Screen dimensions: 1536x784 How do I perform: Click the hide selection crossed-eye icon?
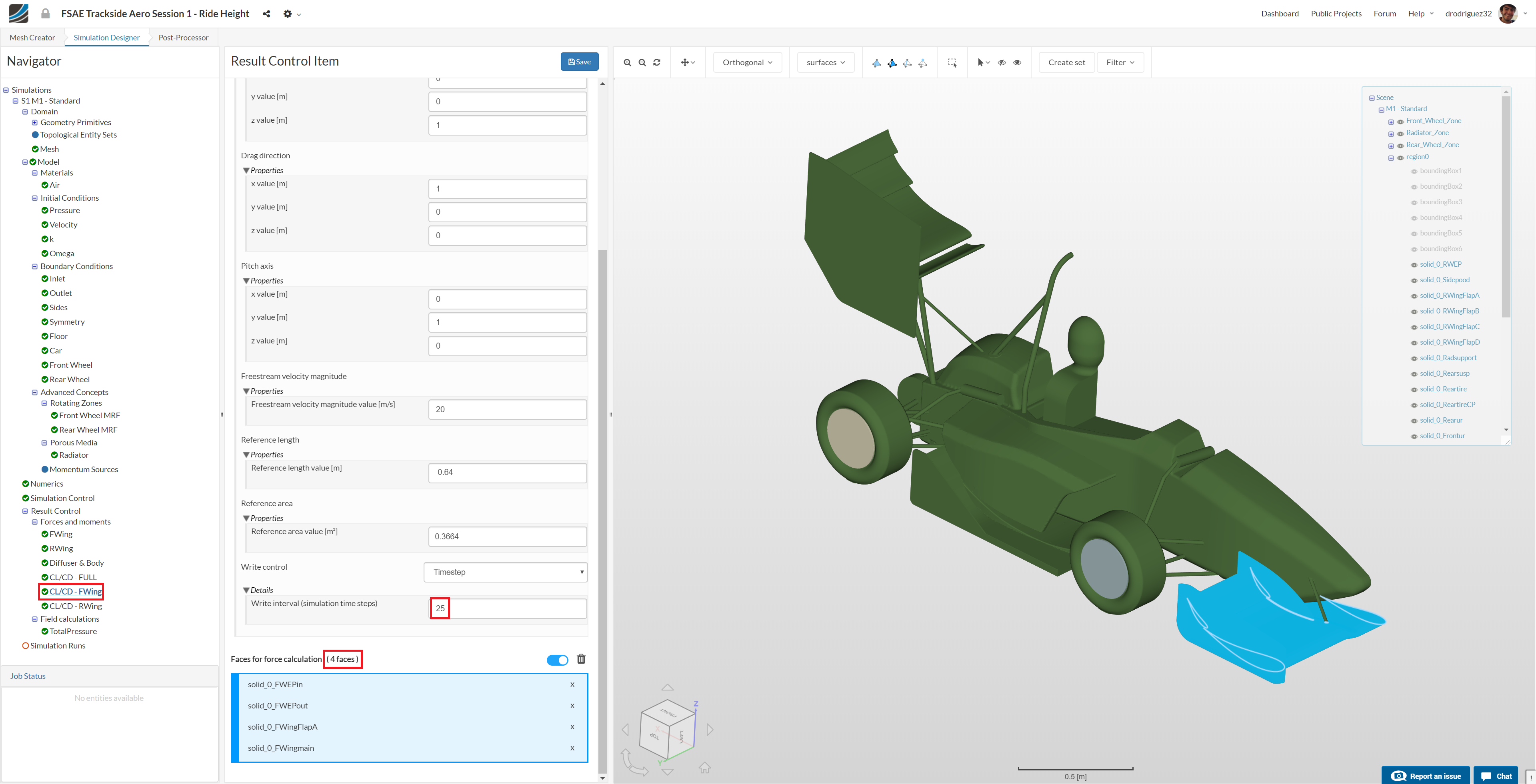(1002, 62)
